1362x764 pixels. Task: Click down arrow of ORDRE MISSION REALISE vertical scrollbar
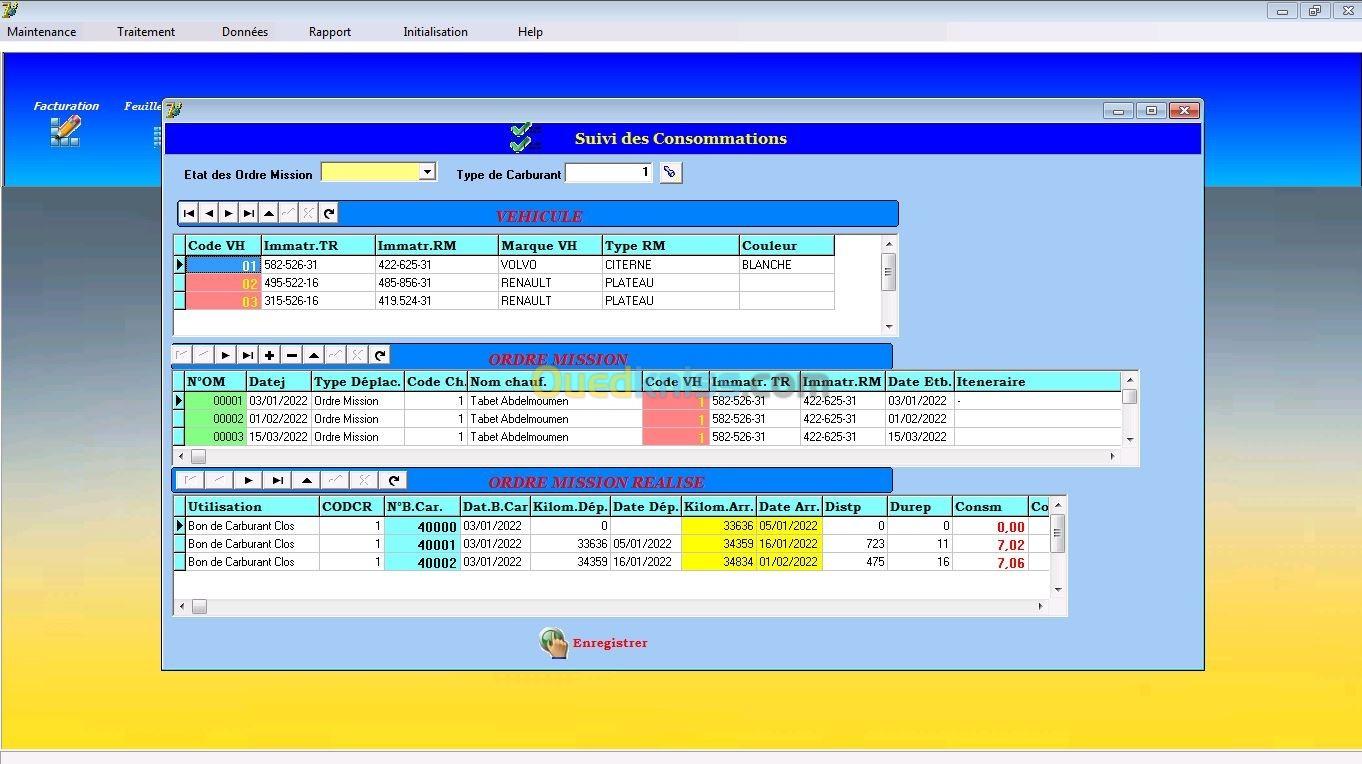[x=1059, y=589]
